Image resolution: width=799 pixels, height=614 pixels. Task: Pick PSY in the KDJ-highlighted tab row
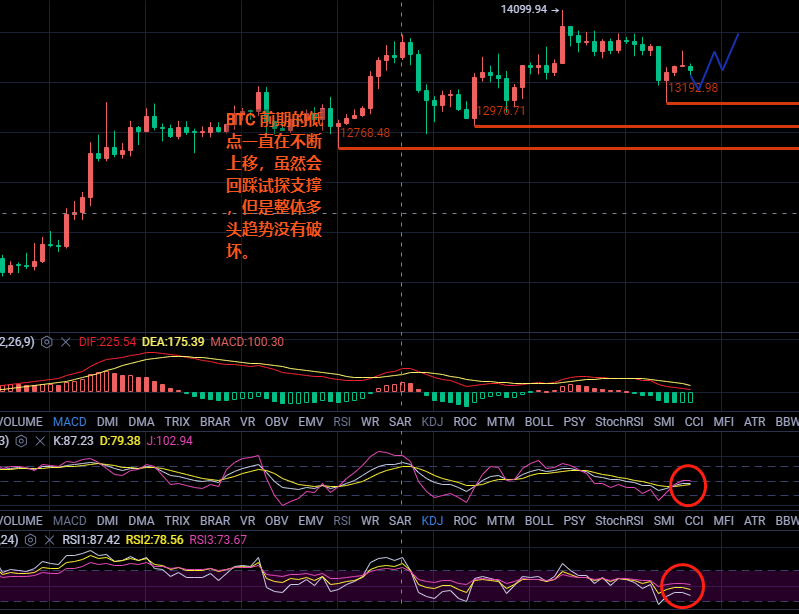point(574,521)
